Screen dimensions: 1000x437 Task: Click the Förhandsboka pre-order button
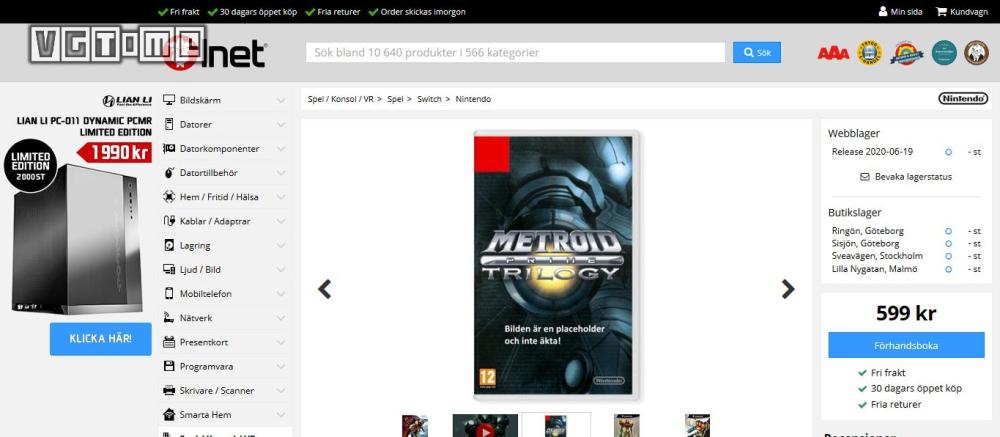coord(906,345)
